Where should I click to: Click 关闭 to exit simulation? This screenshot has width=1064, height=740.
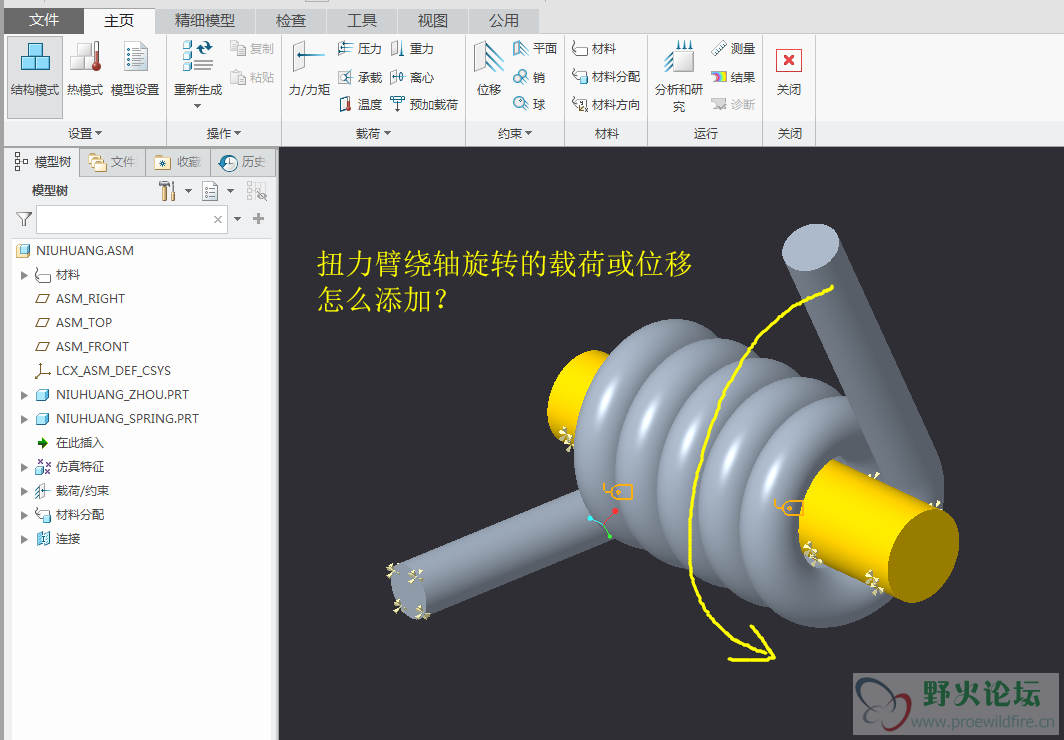(788, 71)
